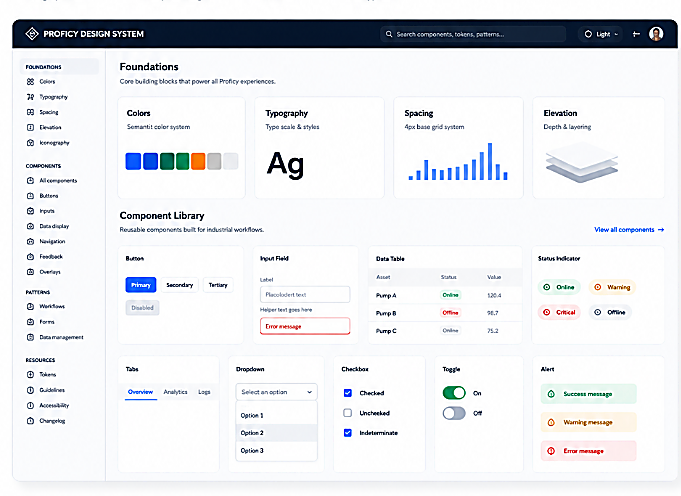The width and height of the screenshot is (681, 496).
Task: Click the Accessibility sidebar icon
Action: [30, 405]
